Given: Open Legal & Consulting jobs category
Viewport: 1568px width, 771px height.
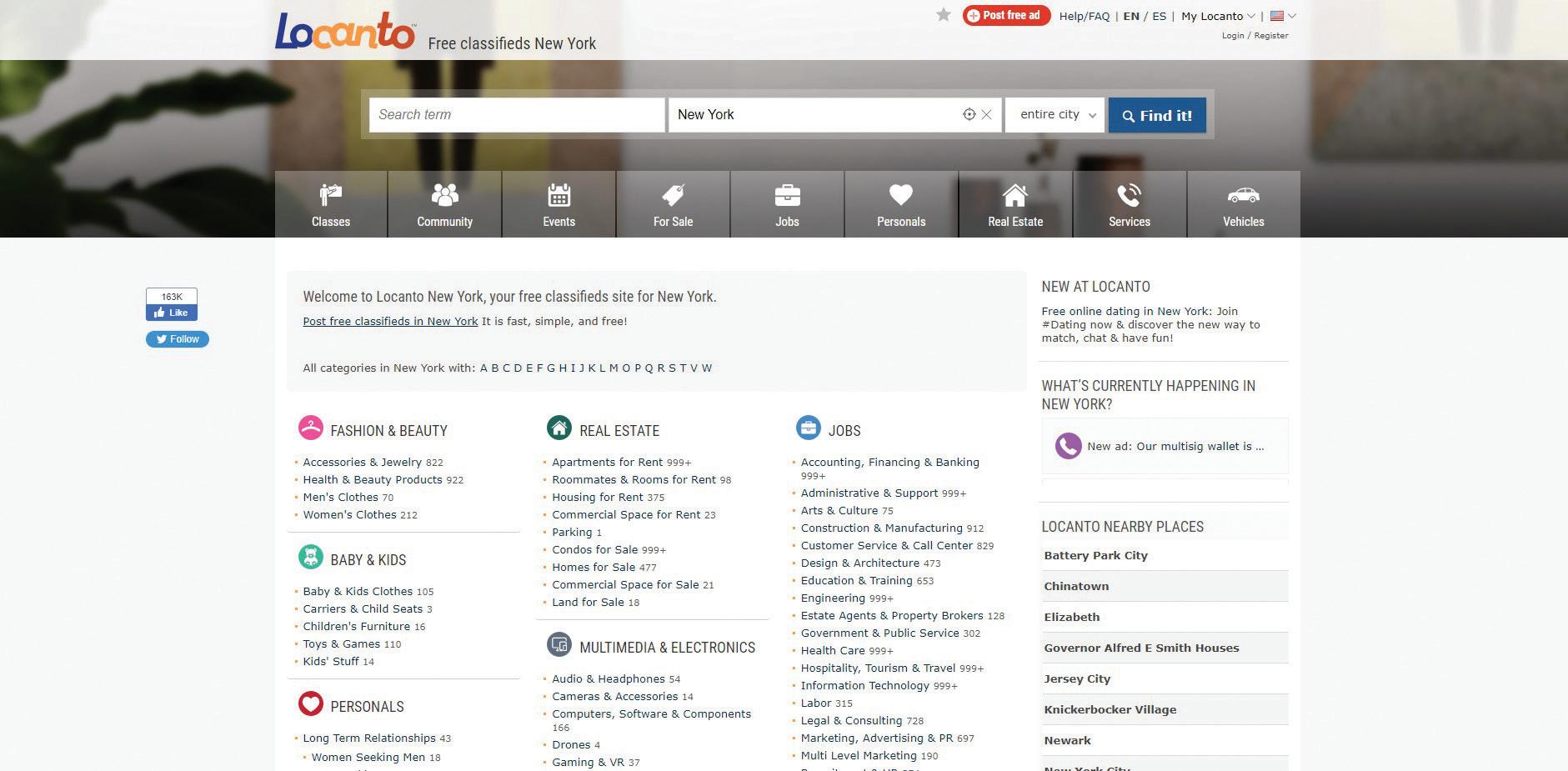Looking at the screenshot, I should [x=851, y=720].
